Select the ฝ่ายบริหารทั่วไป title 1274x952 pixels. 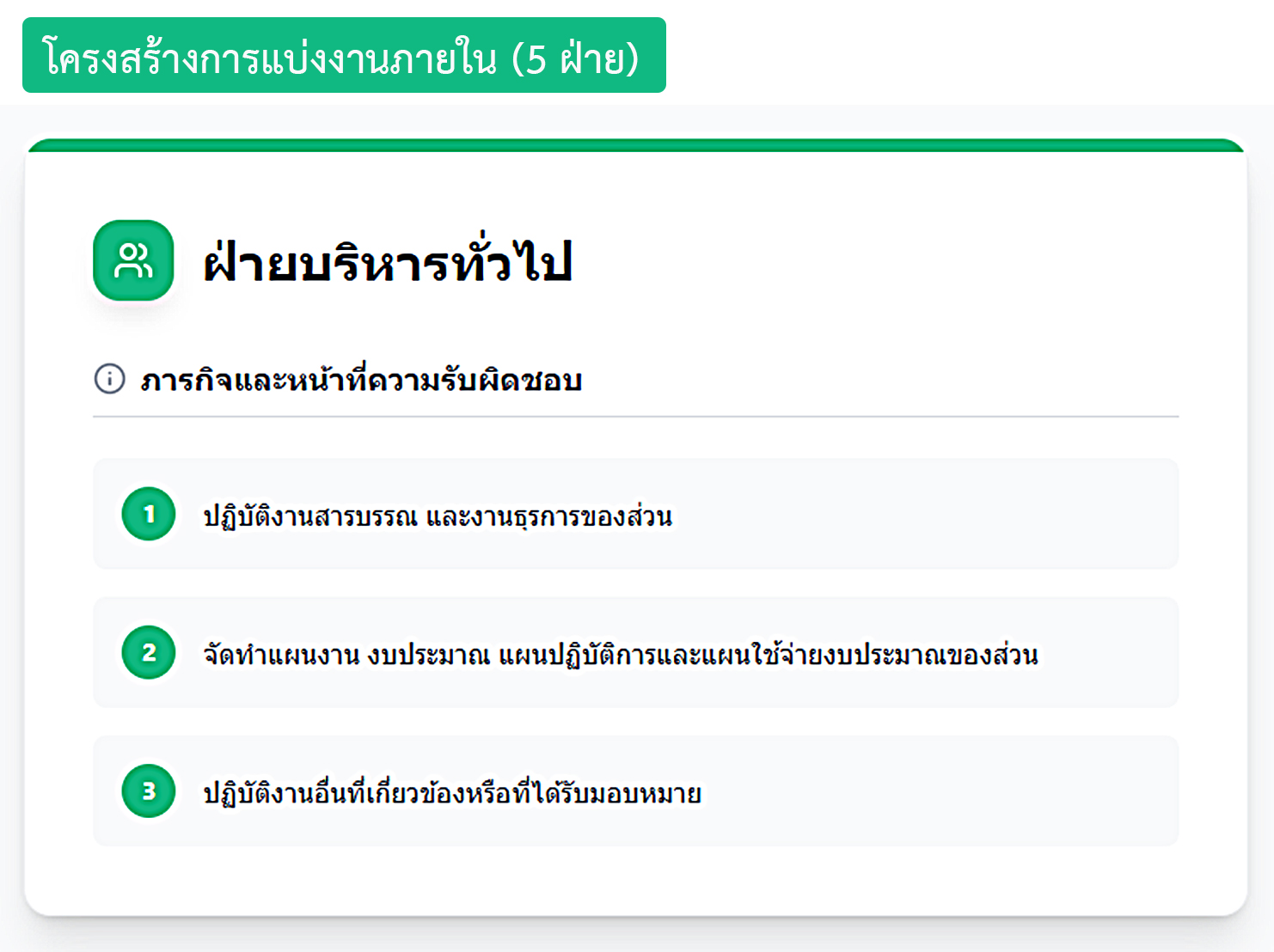[388, 262]
